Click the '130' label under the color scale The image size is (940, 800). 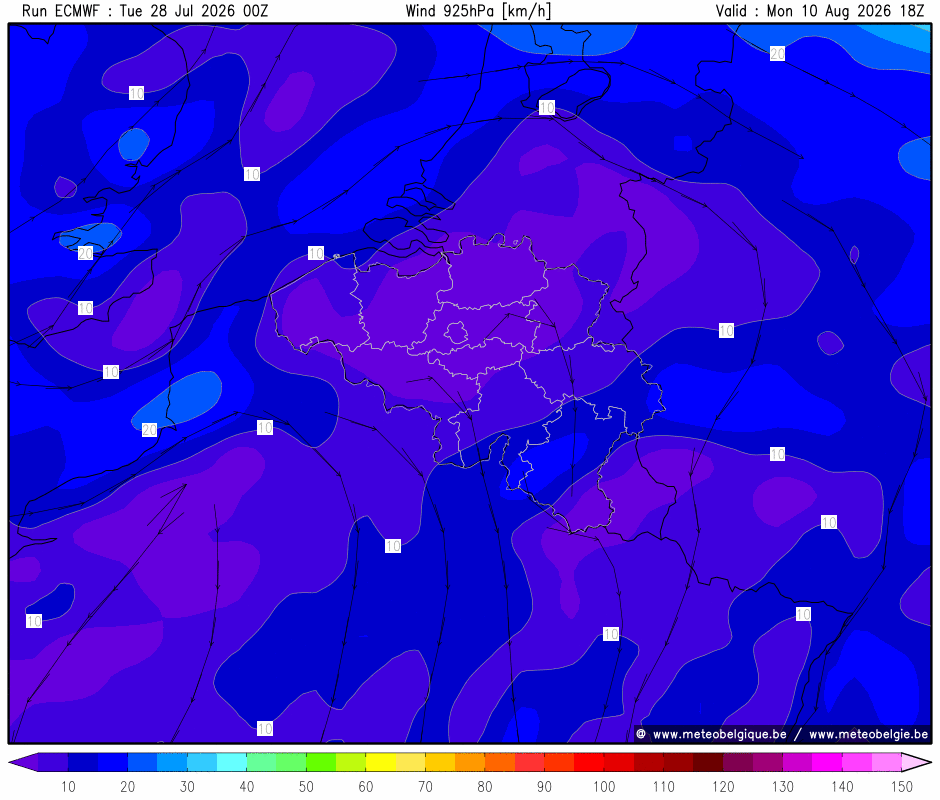[782, 786]
